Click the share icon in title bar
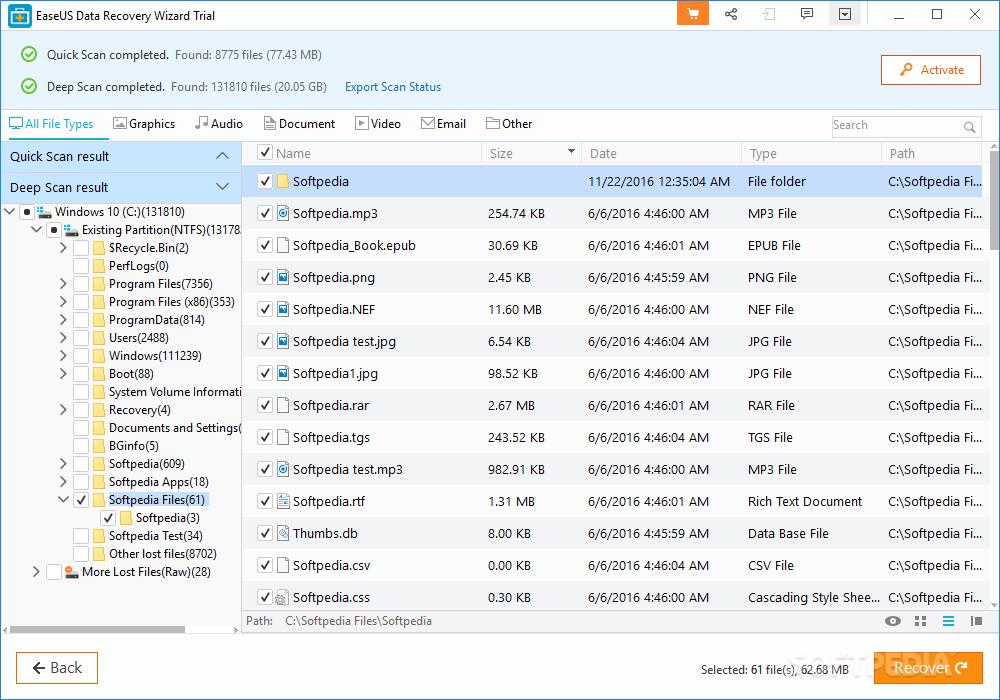The height and width of the screenshot is (700, 1000). point(731,14)
